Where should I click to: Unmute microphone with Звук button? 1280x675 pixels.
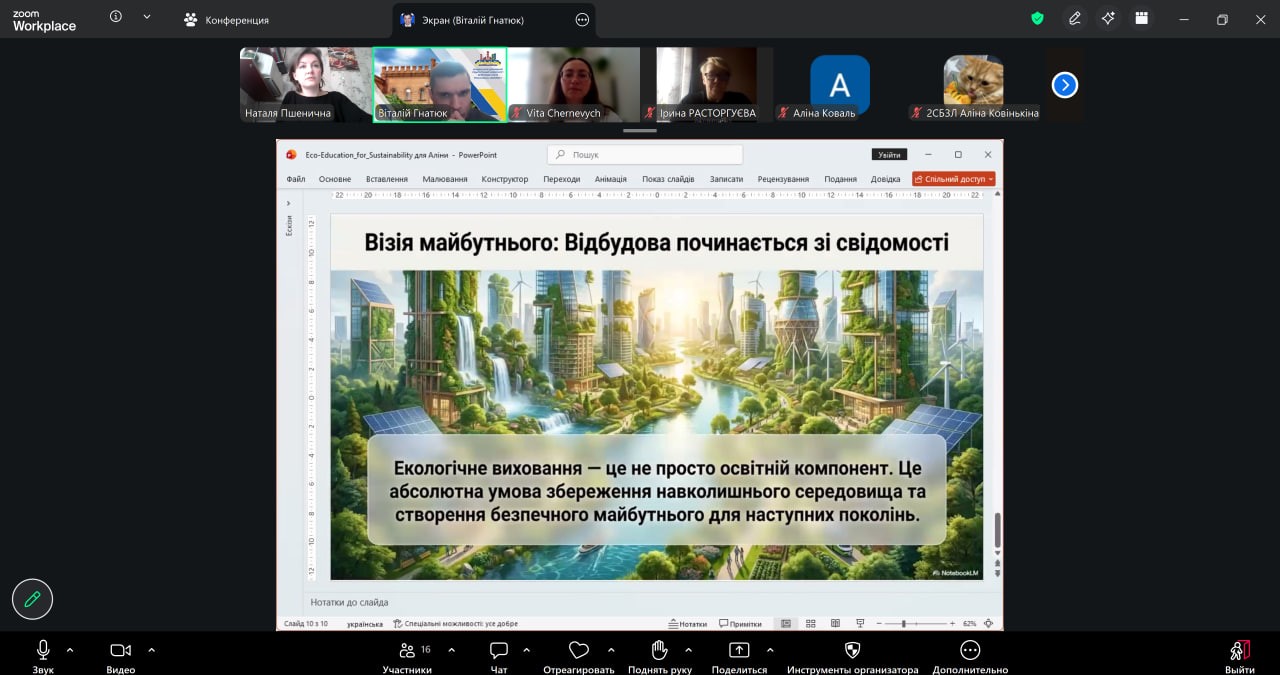click(x=43, y=656)
